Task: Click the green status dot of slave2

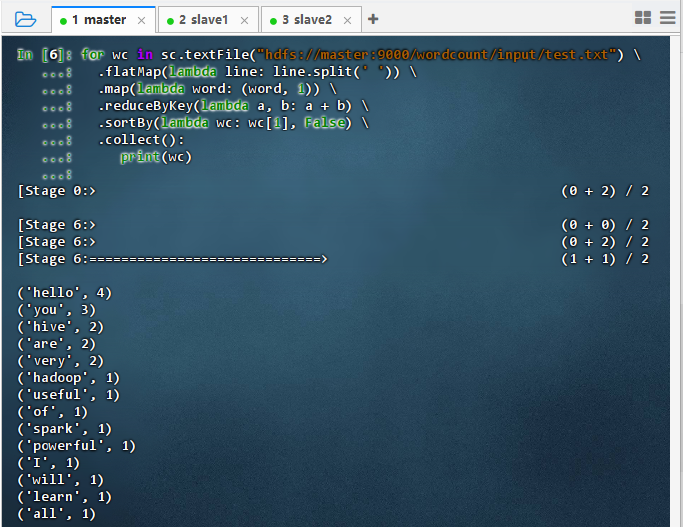Action: click(273, 21)
